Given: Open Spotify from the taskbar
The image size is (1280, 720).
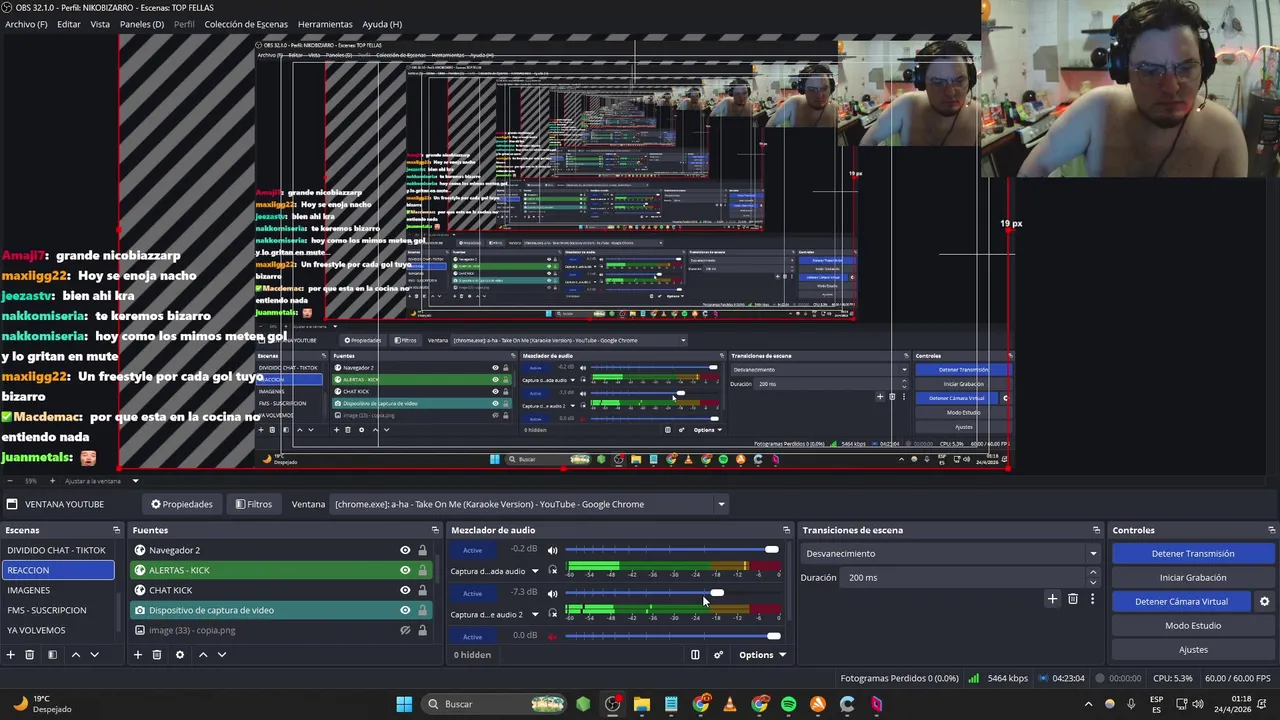Looking at the screenshot, I should click(789, 704).
